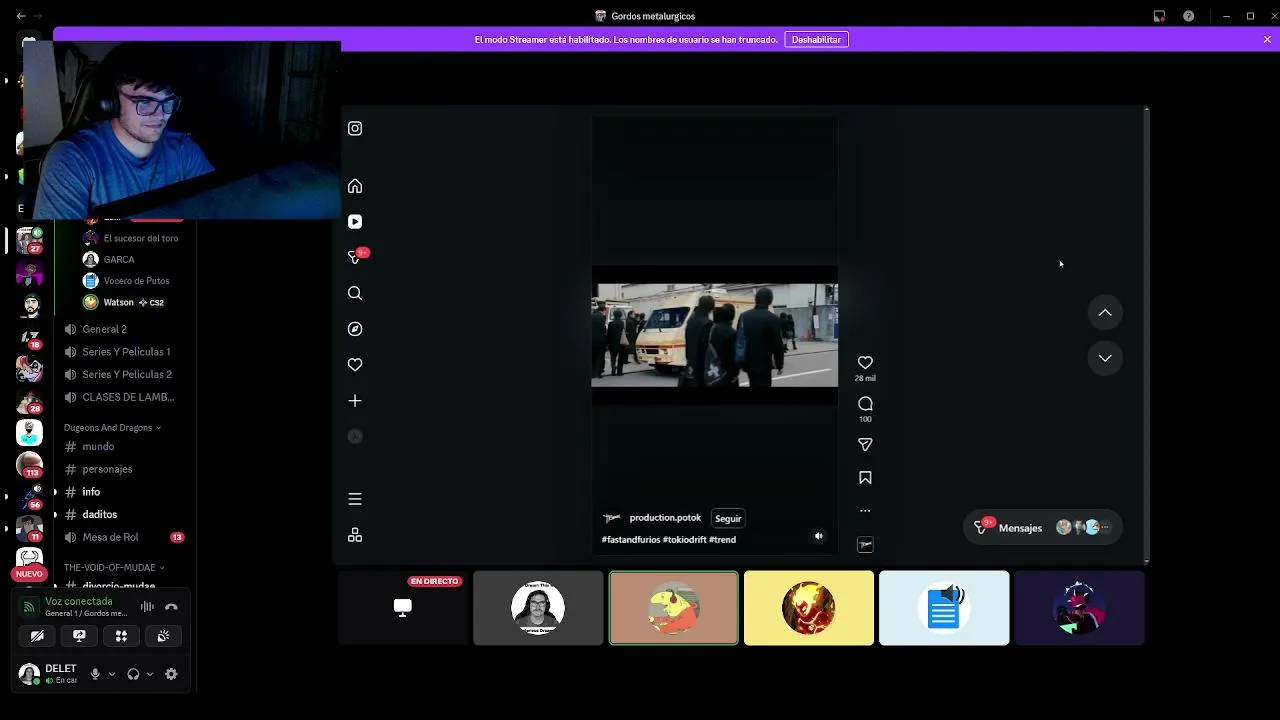The height and width of the screenshot is (720, 1280).
Task: Open production.potok profile name
Action: [x=665, y=518]
